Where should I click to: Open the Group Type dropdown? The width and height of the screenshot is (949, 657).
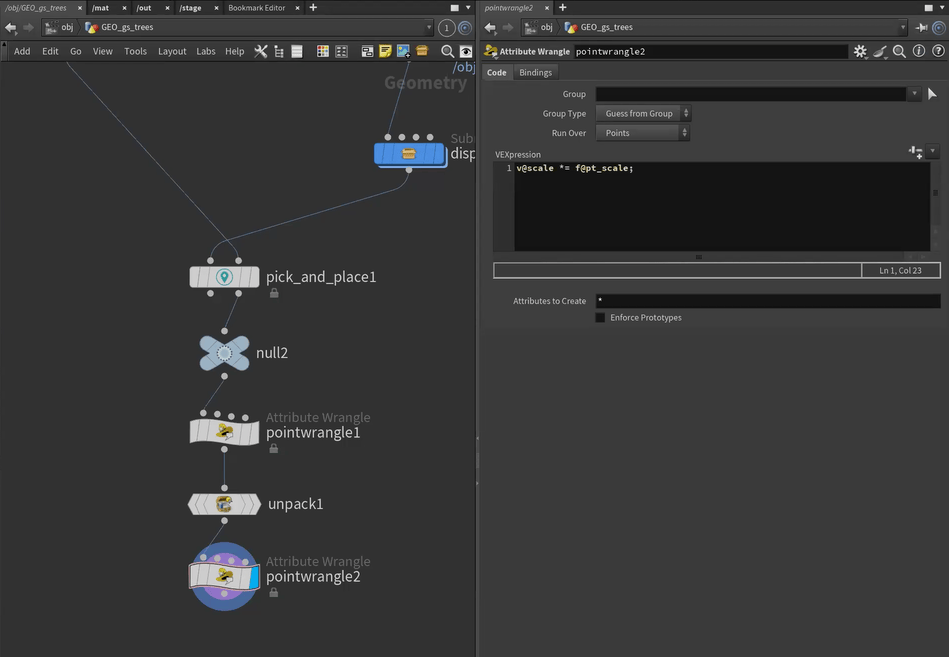point(643,114)
